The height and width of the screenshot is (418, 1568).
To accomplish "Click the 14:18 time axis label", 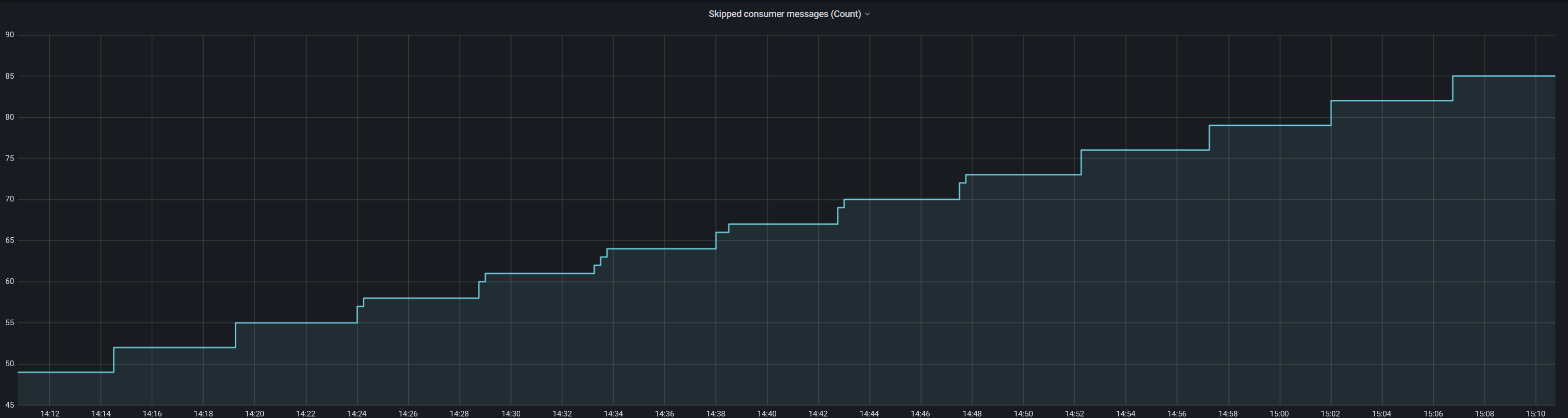I will click(203, 414).
